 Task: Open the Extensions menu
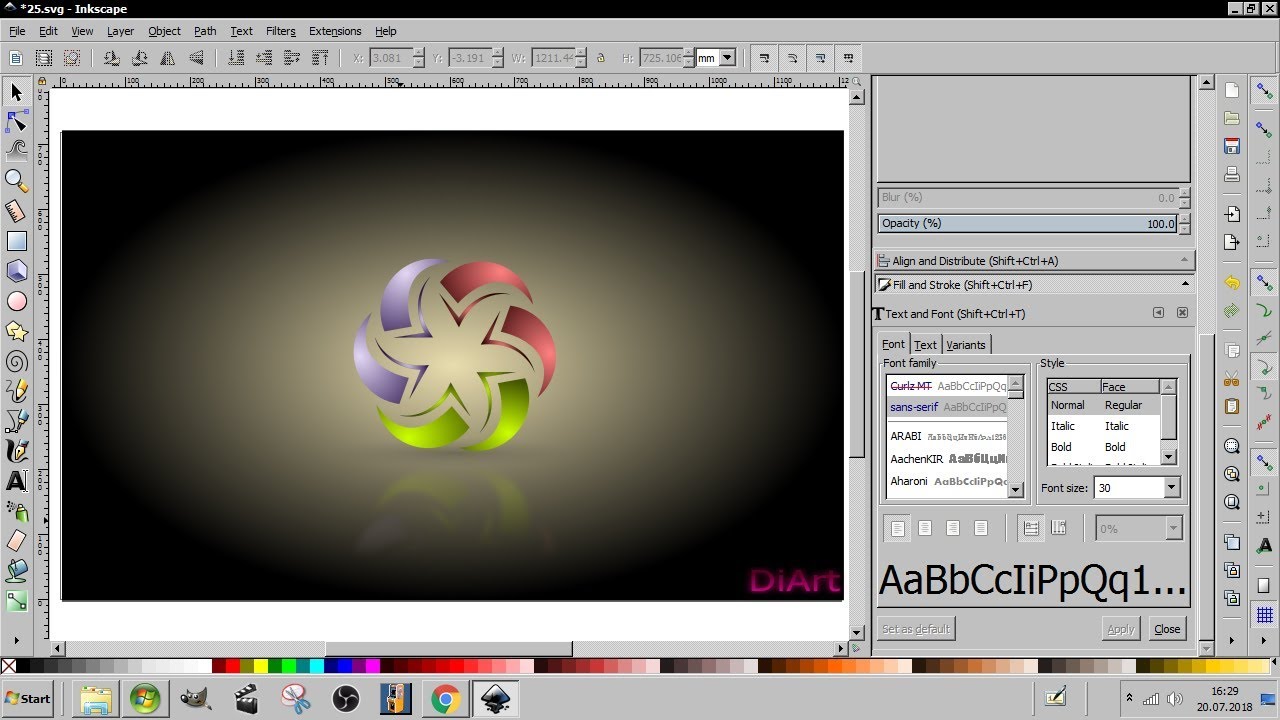tap(335, 31)
